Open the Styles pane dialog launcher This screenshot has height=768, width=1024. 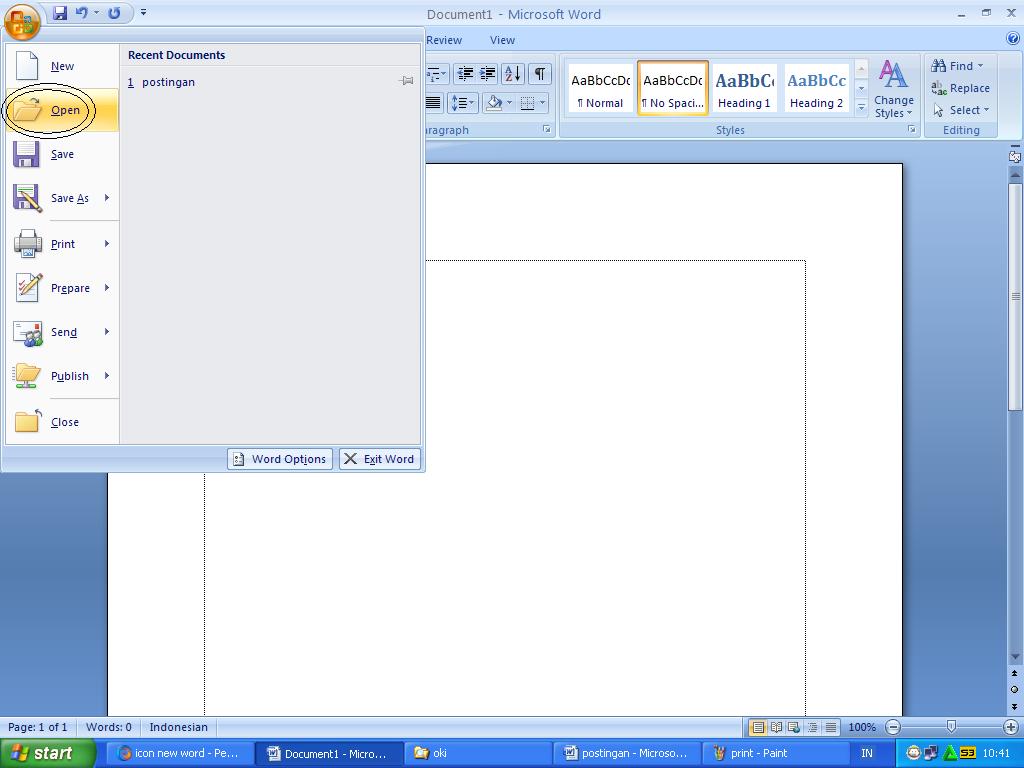tap(911, 129)
